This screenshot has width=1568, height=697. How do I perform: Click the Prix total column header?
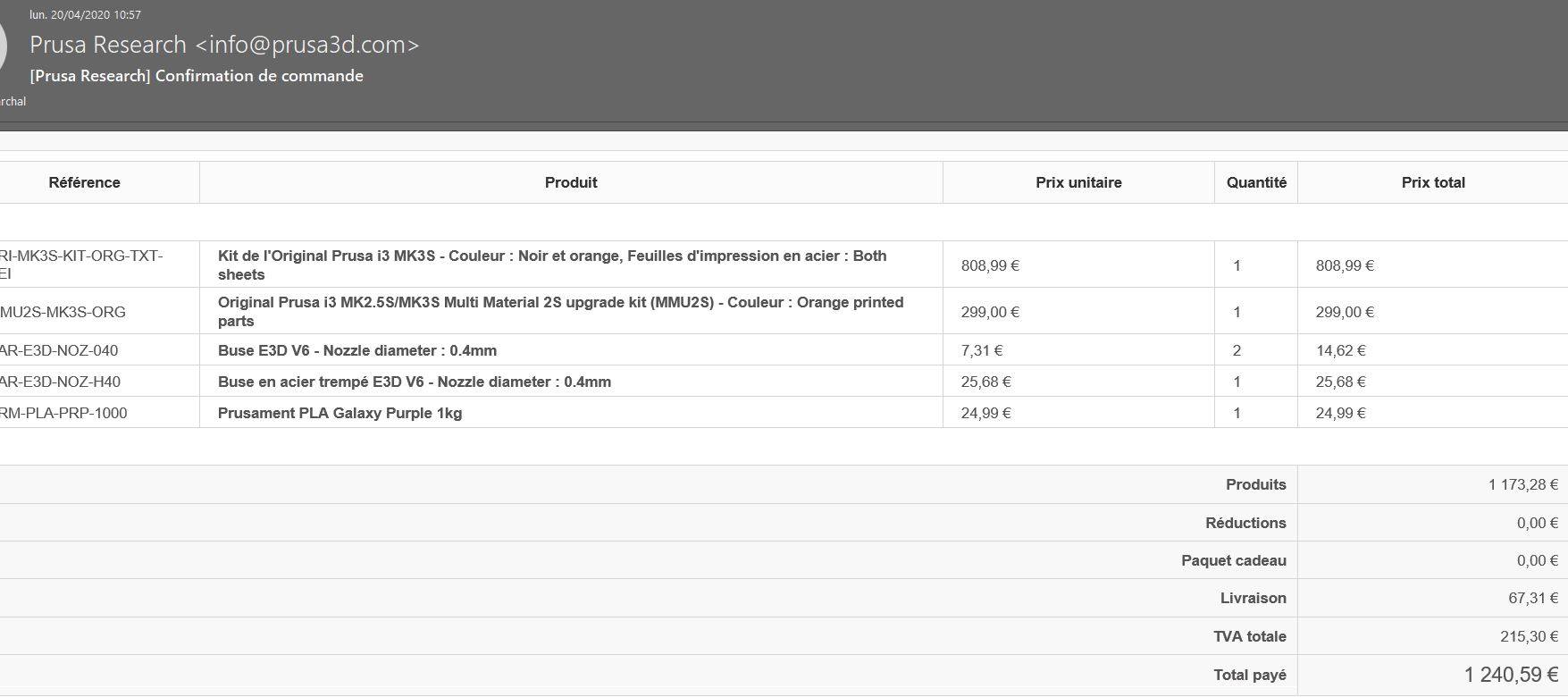(1433, 182)
